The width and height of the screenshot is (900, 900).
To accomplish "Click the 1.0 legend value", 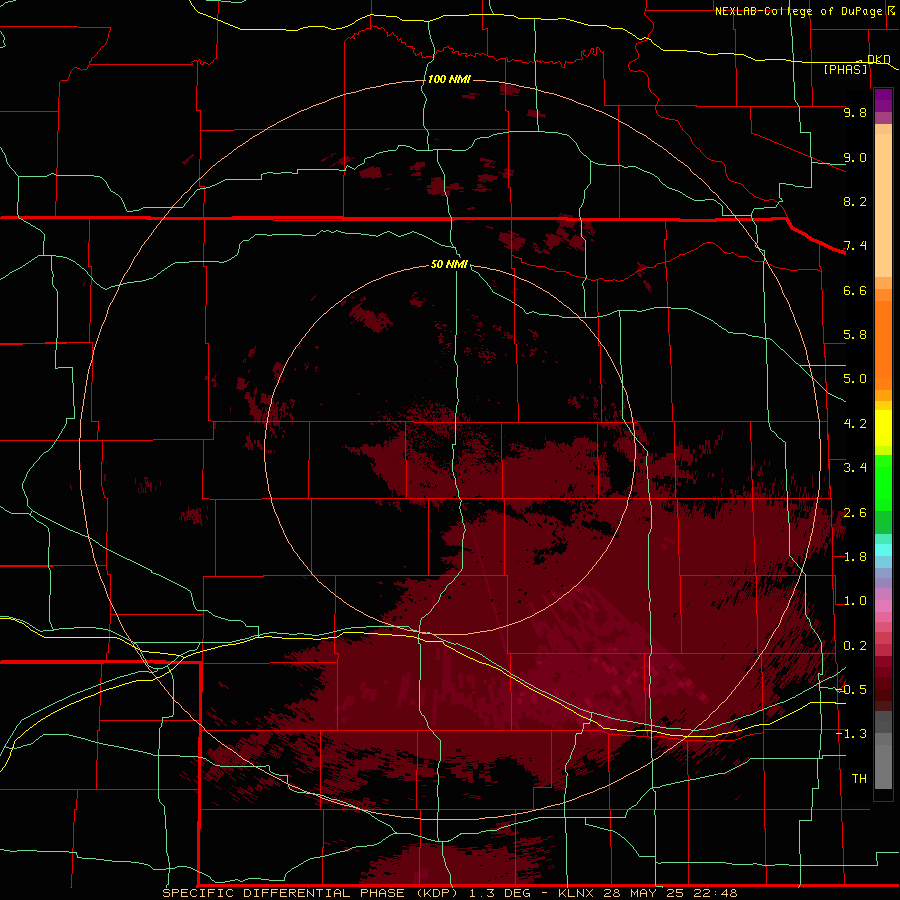I will pos(855,601).
